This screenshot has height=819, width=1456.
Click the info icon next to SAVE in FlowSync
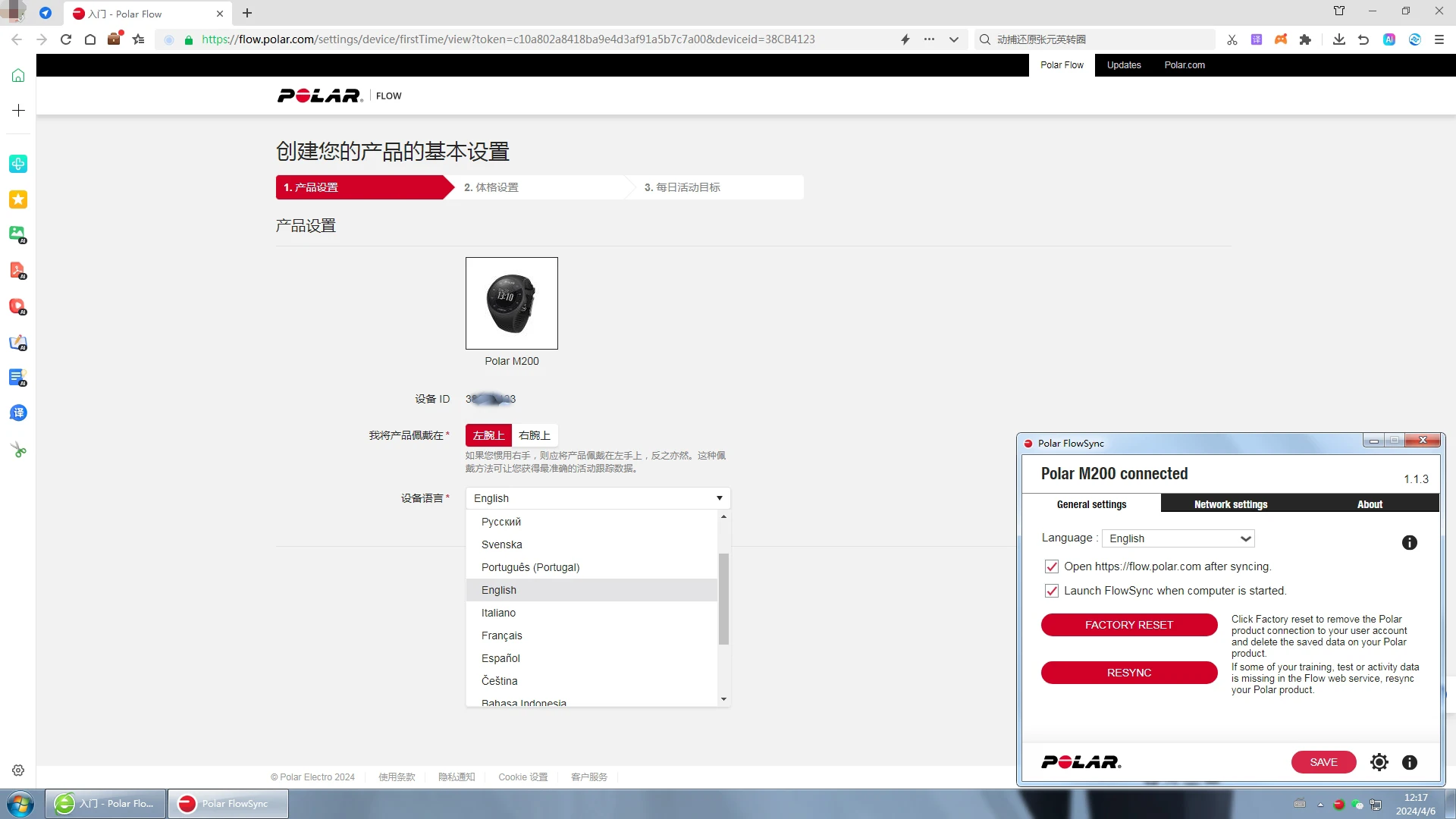pyautogui.click(x=1410, y=762)
